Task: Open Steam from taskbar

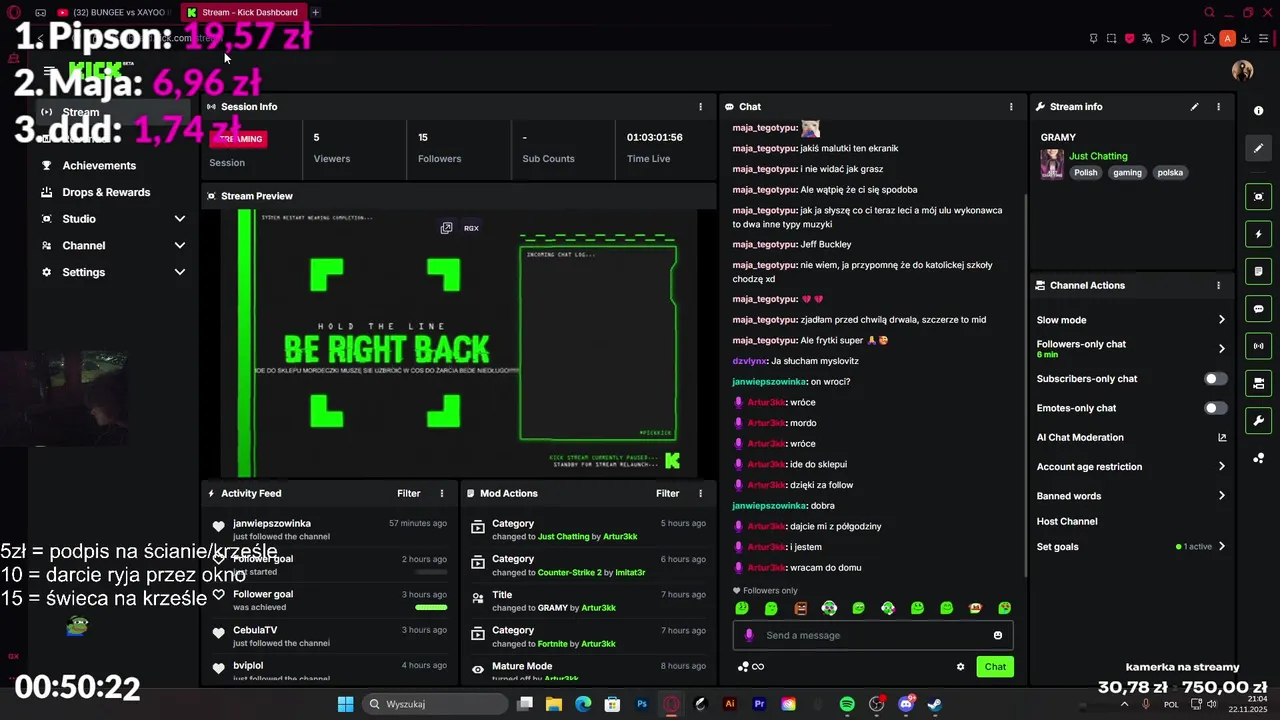Action: [x=935, y=704]
